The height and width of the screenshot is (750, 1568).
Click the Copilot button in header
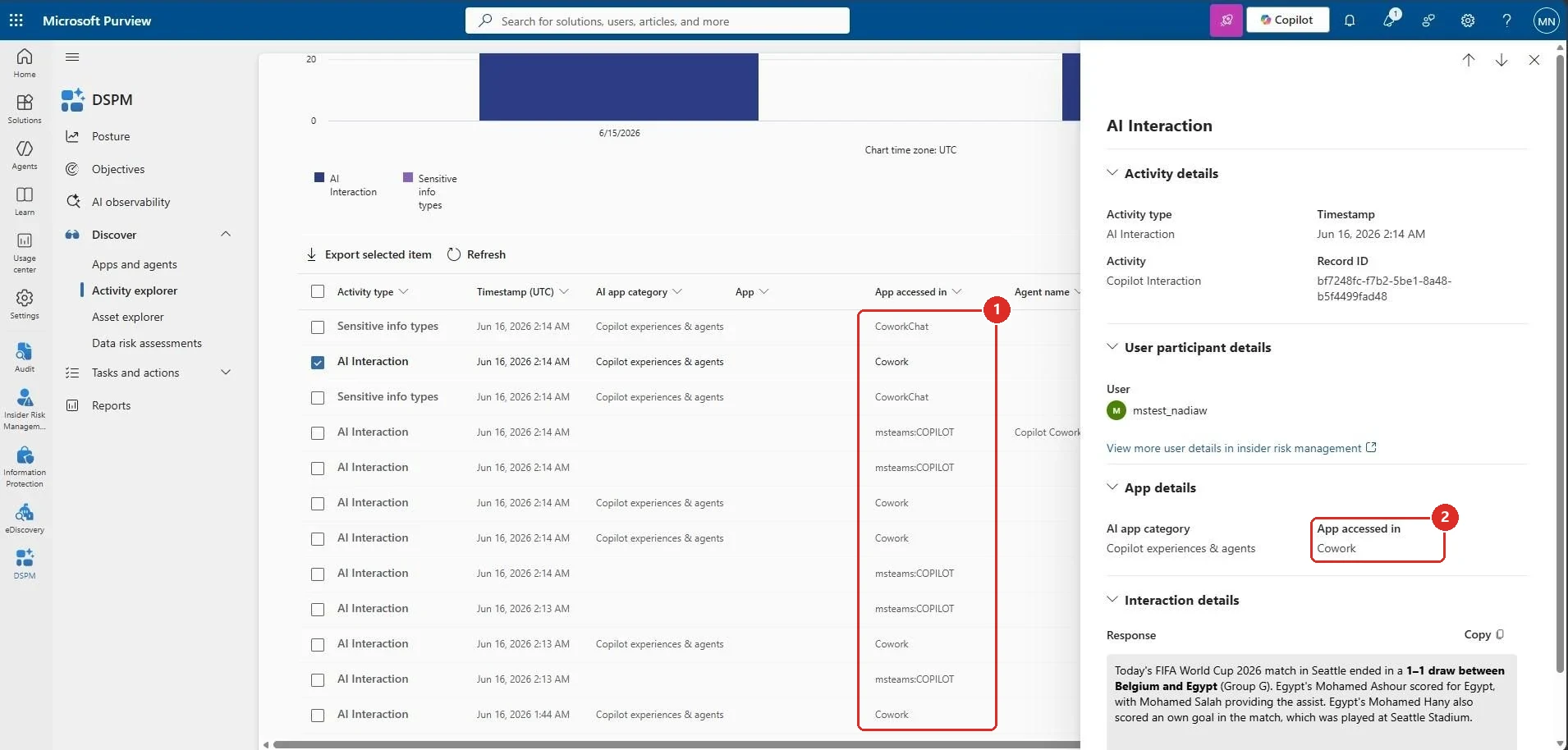click(1287, 20)
